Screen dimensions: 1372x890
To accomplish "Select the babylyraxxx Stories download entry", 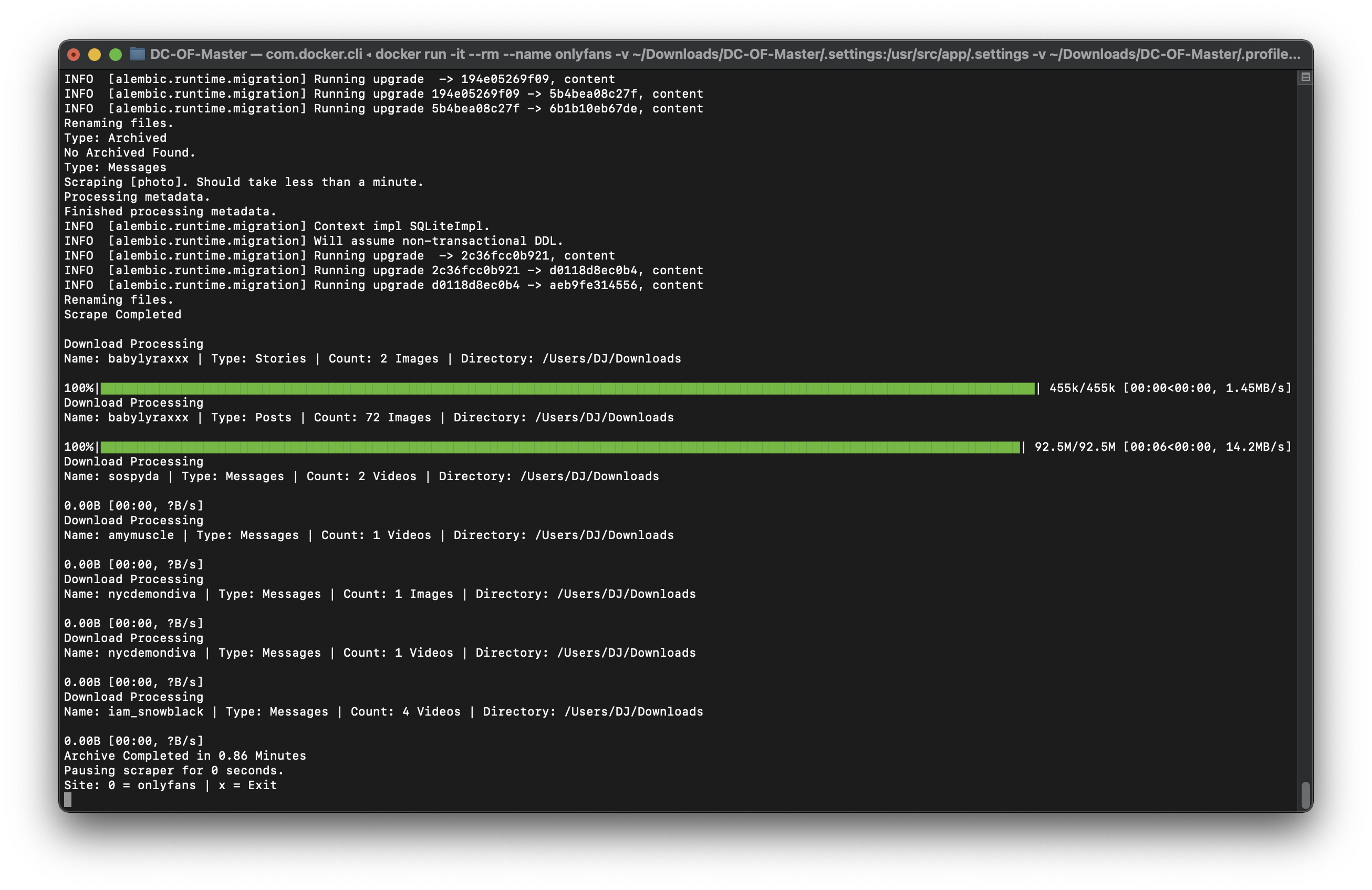I will (x=372, y=358).
